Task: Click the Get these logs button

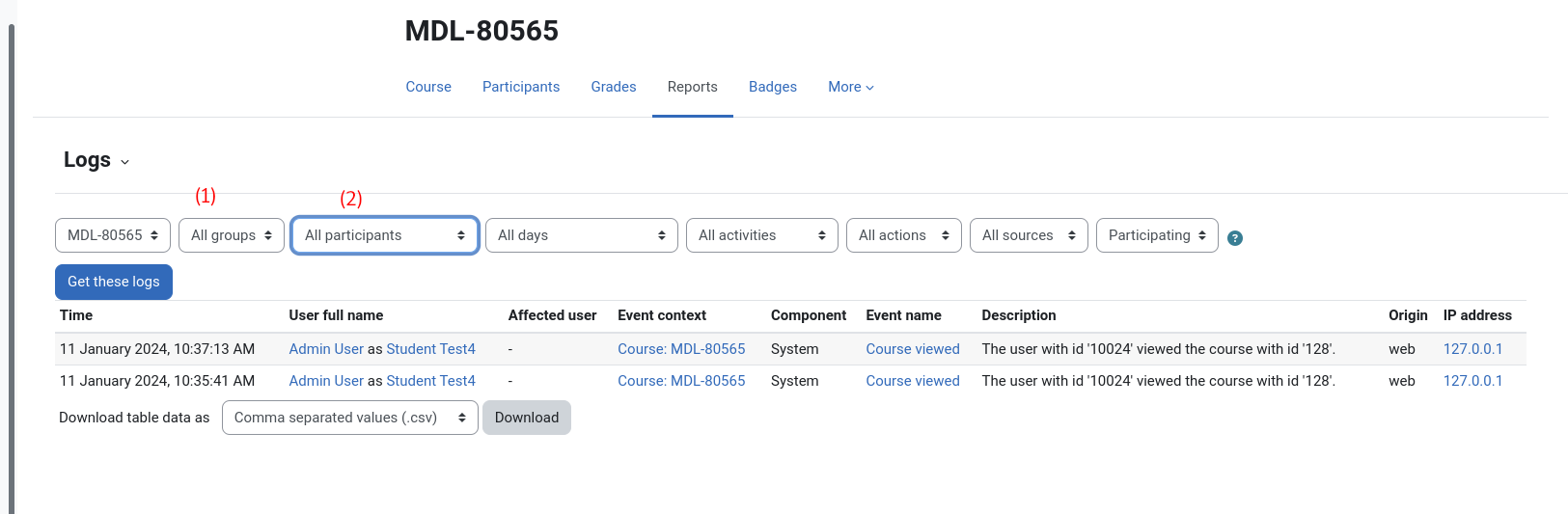Action: tap(114, 282)
